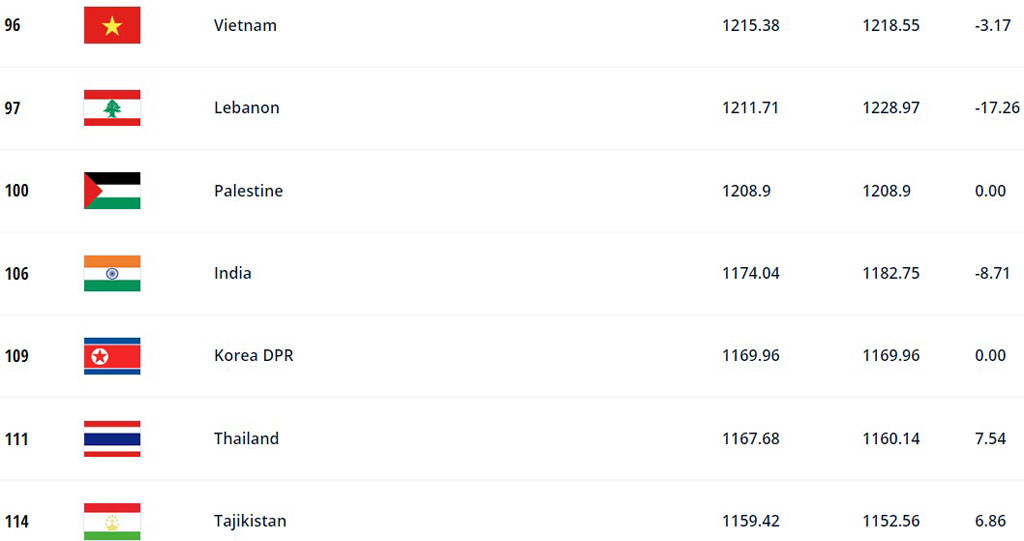
Task: Click rank number 111 for Thailand
Action: [x=16, y=439]
